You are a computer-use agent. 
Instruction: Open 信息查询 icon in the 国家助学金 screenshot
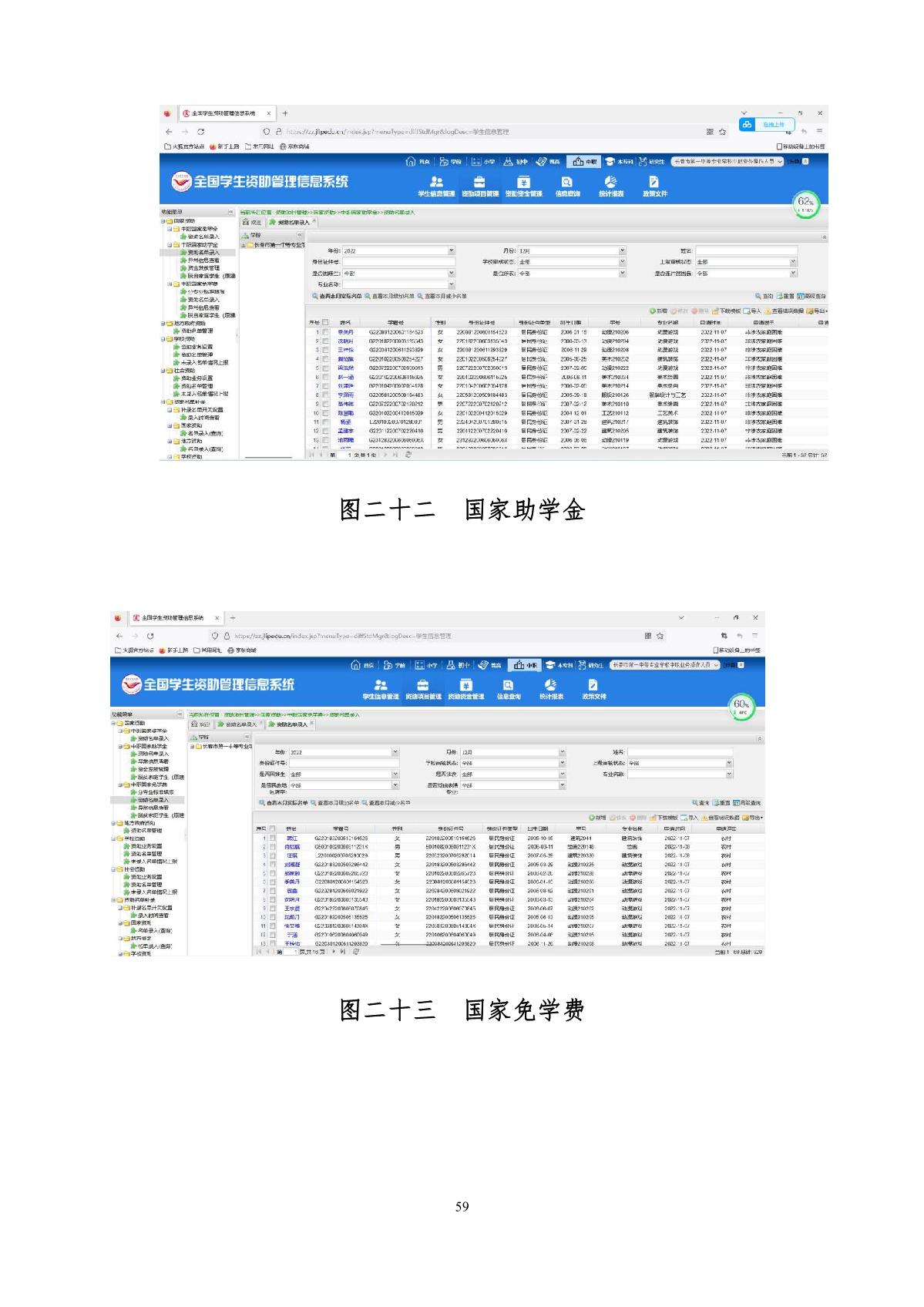567,185
